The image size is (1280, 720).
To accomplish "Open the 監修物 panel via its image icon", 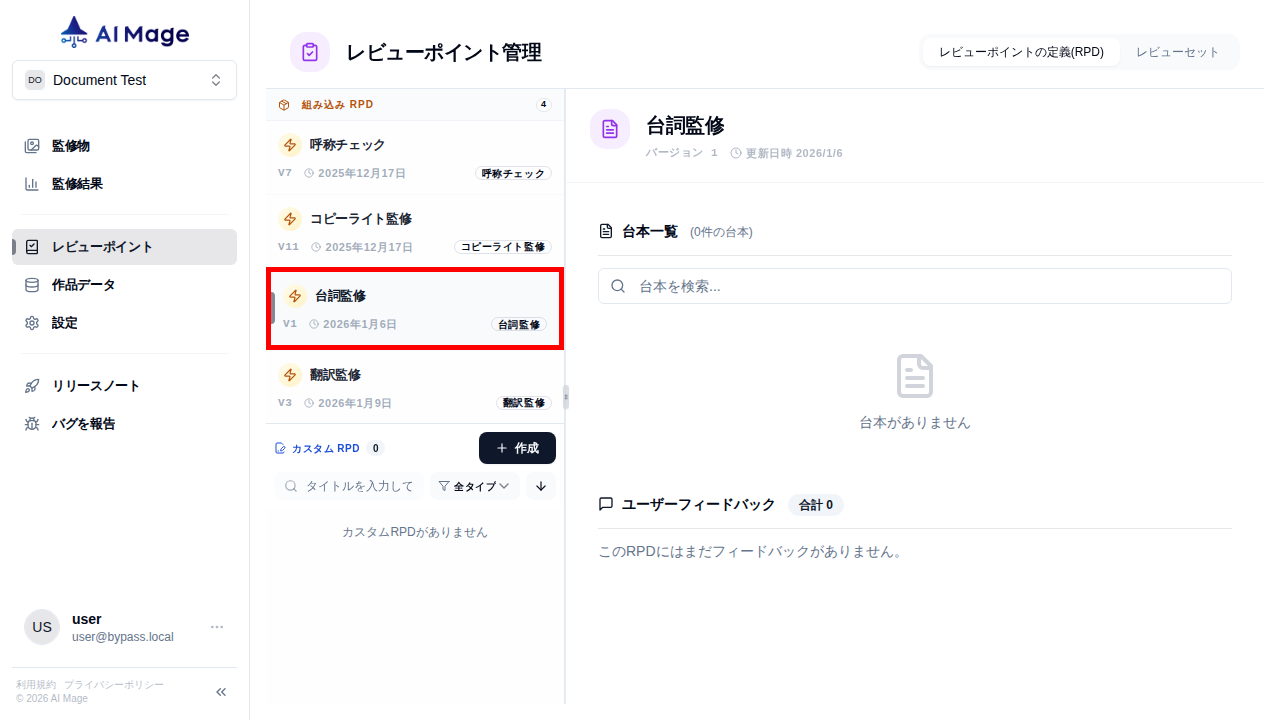I will click(x=31, y=145).
